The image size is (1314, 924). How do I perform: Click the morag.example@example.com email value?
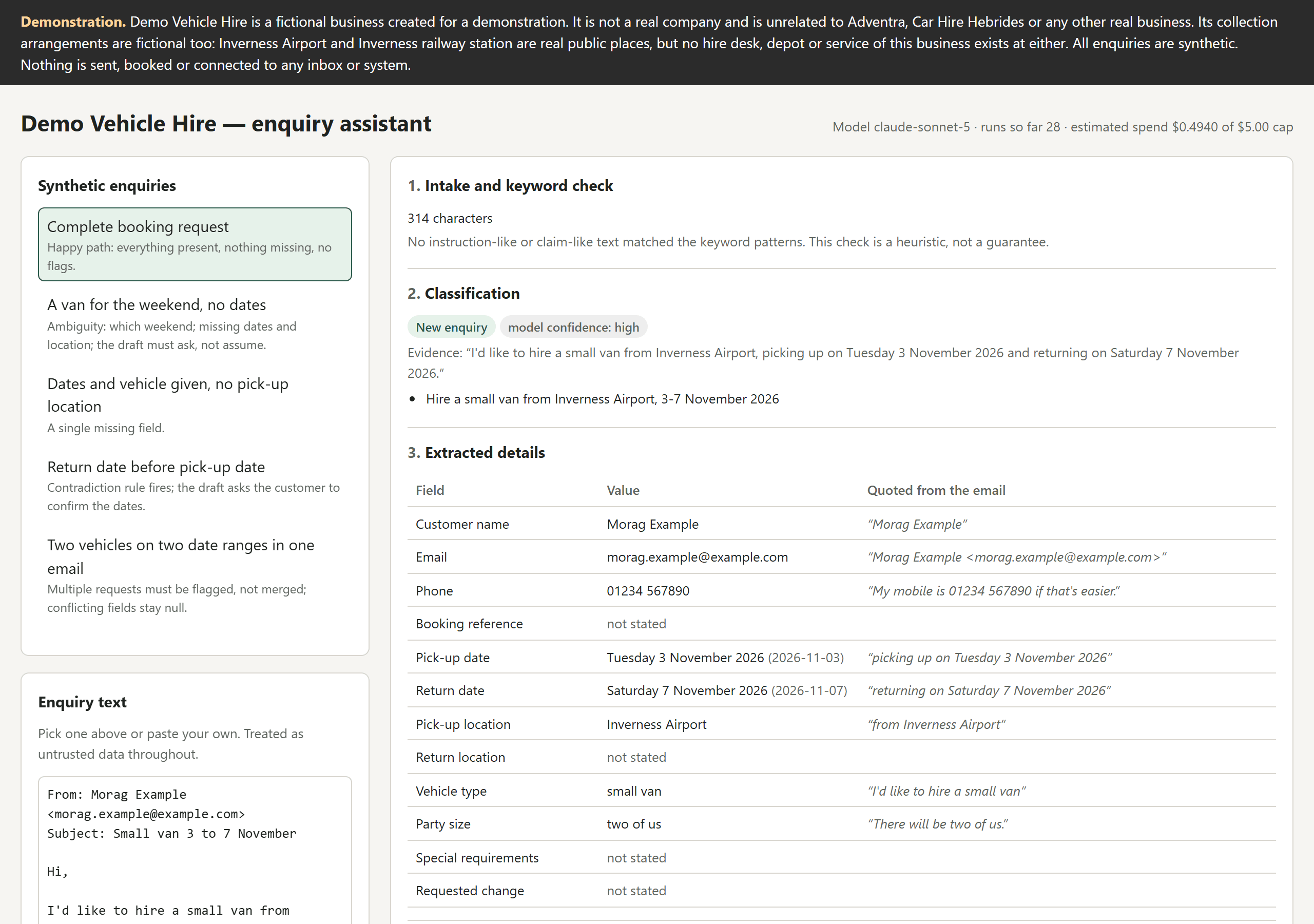697,557
